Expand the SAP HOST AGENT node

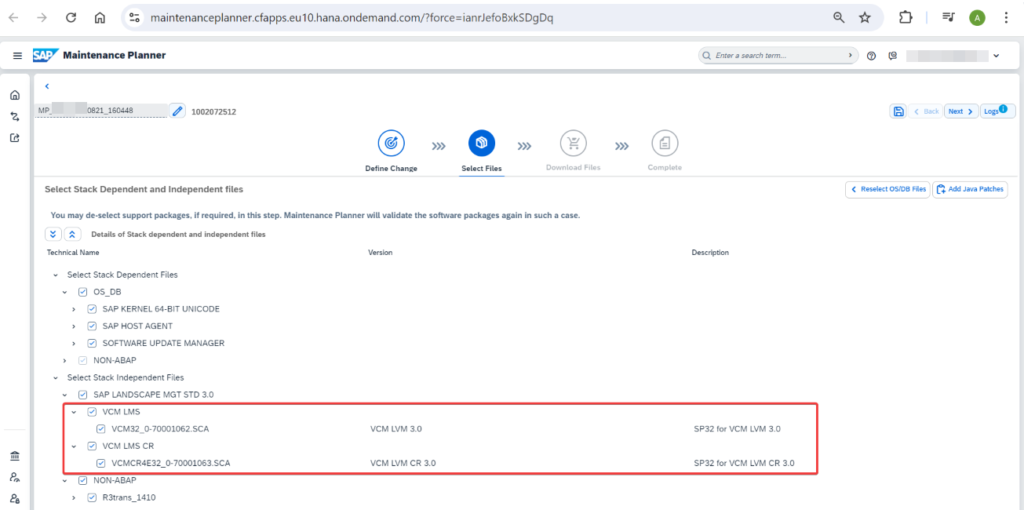74,326
